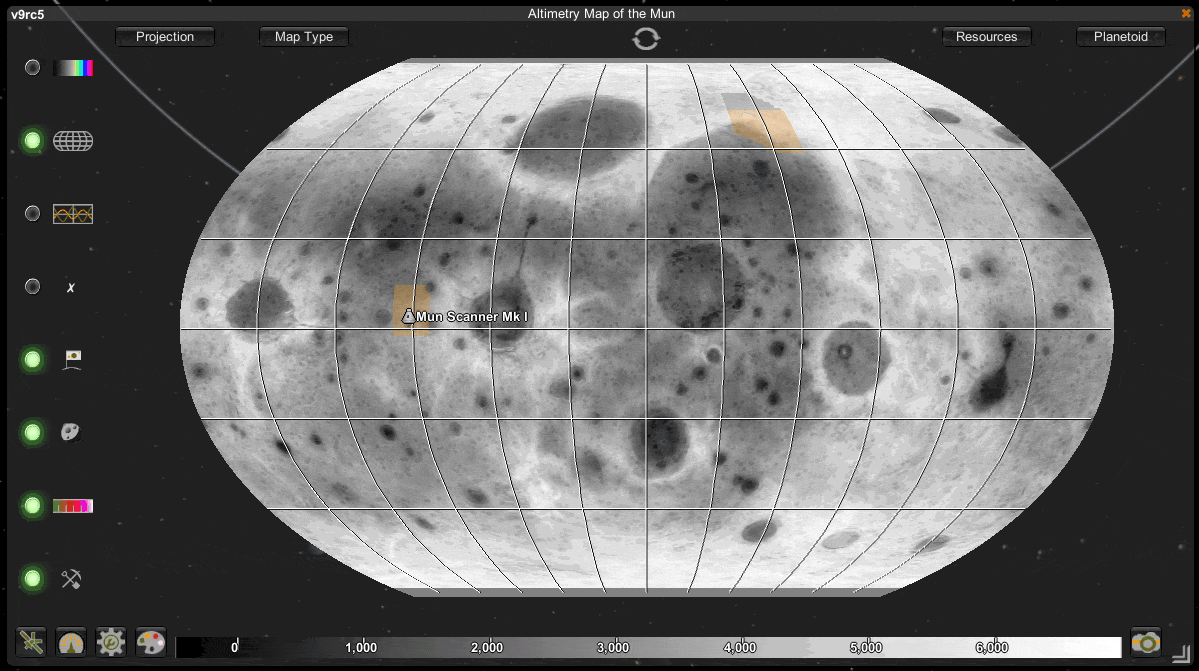Disable the resource overlay toggle light
The height and width of the screenshot is (671, 1199).
(x=32, y=579)
